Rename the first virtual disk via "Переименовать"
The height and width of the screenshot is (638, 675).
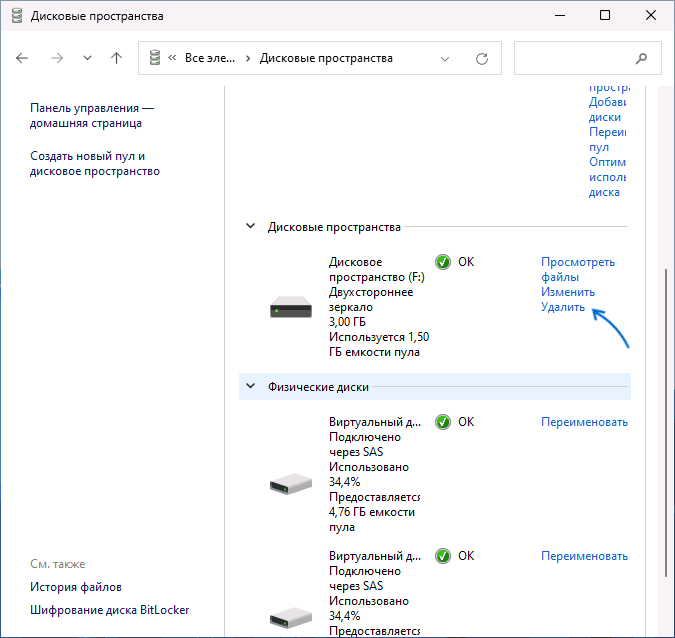pyautogui.click(x=584, y=422)
